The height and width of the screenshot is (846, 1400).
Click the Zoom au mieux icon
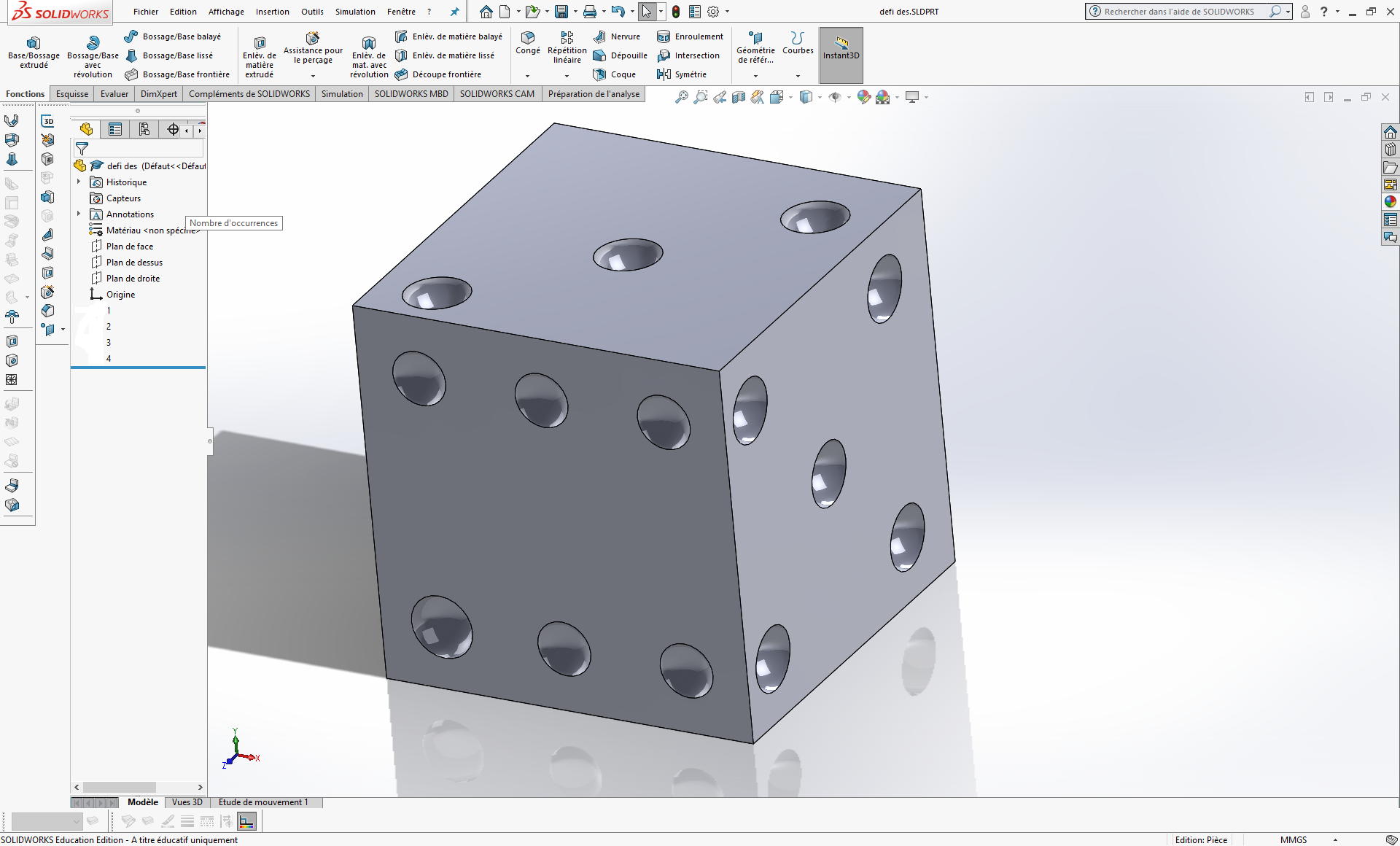pyautogui.click(x=681, y=96)
